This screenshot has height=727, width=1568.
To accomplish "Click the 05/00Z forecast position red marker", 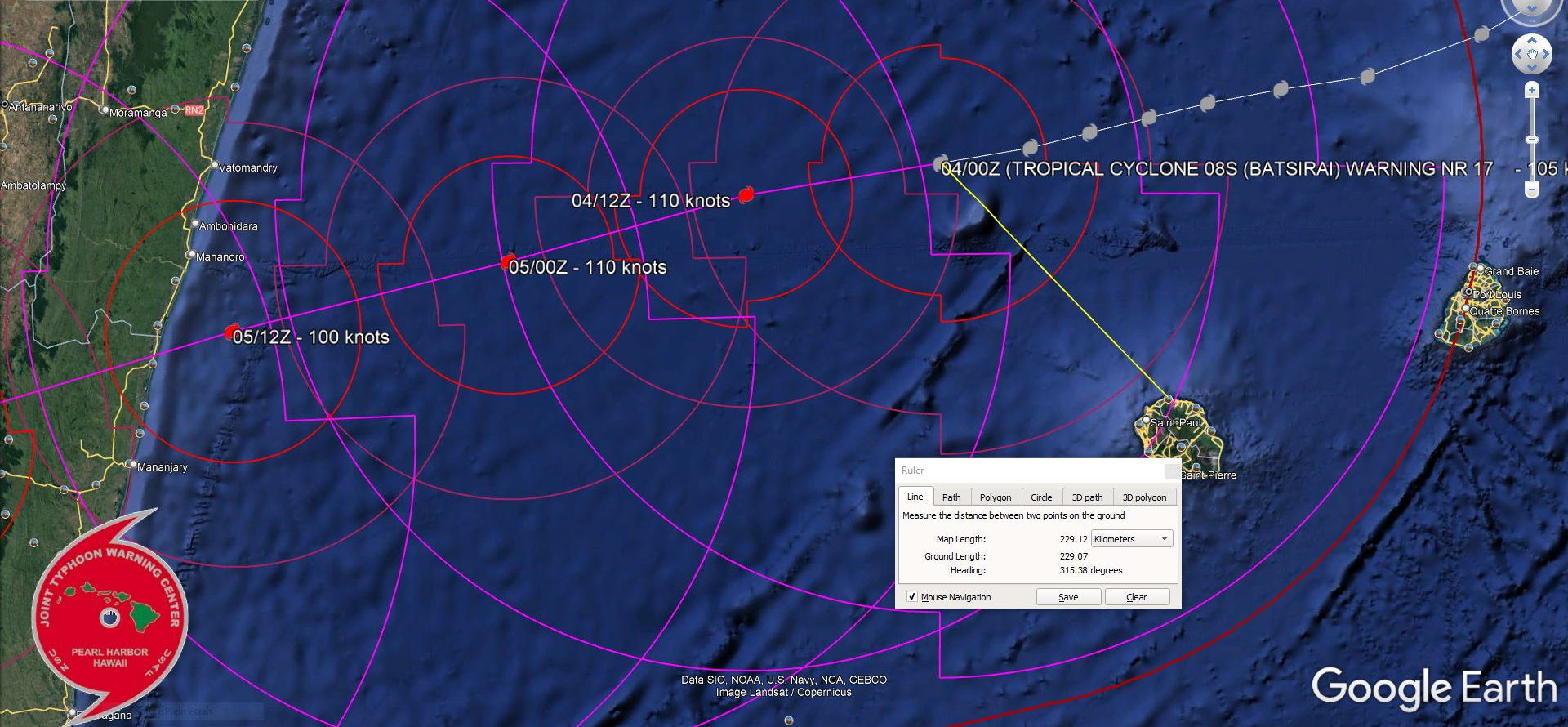I will click(x=508, y=262).
